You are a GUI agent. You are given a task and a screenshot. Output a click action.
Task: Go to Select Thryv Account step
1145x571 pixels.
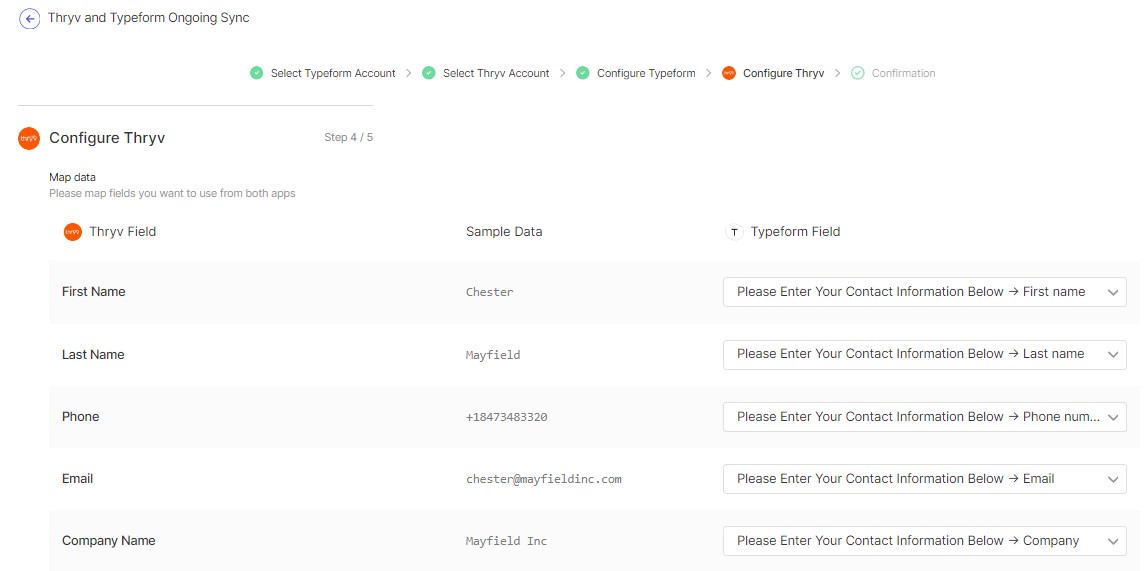point(496,73)
